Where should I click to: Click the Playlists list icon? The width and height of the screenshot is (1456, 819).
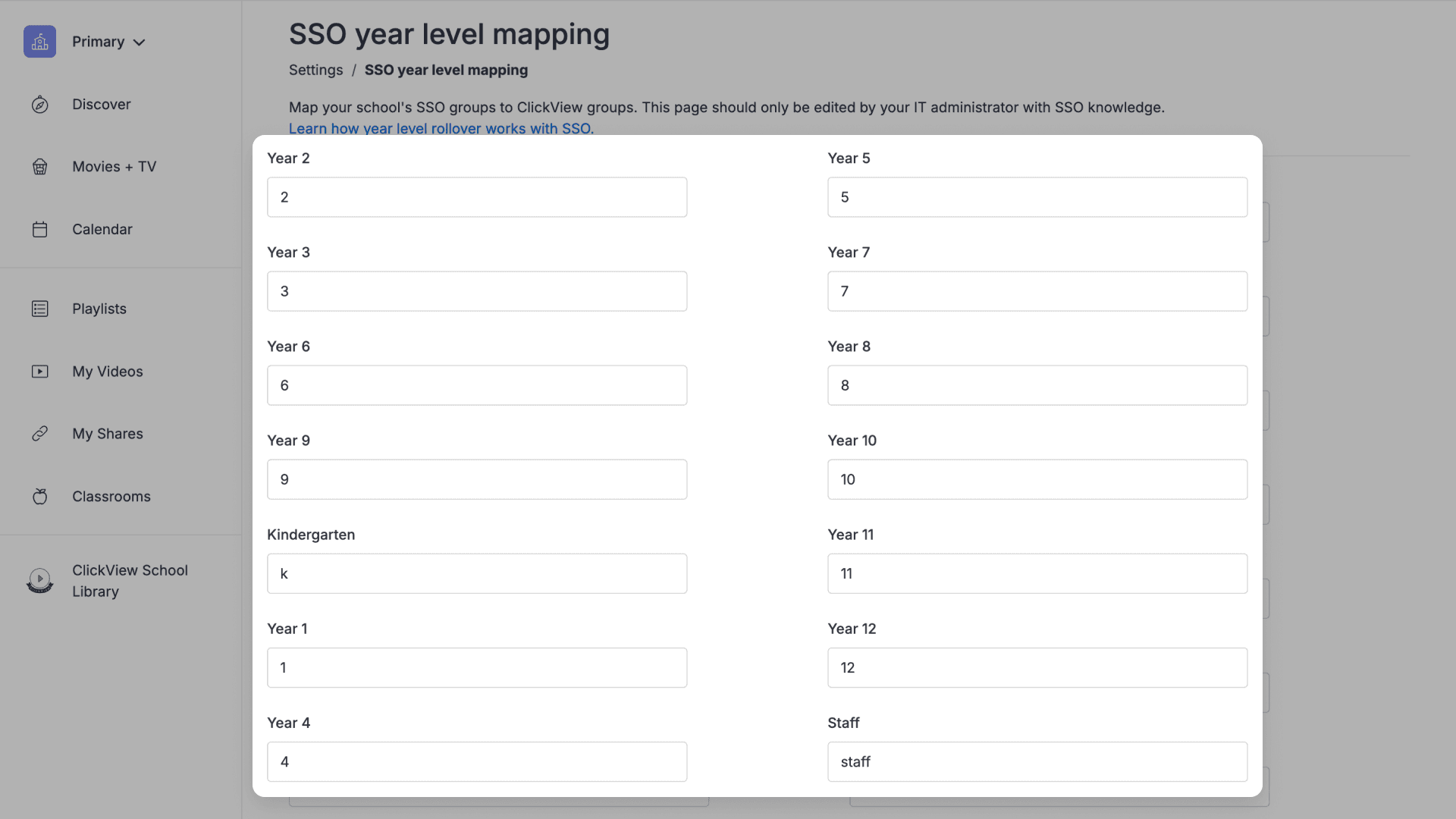tap(40, 309)
